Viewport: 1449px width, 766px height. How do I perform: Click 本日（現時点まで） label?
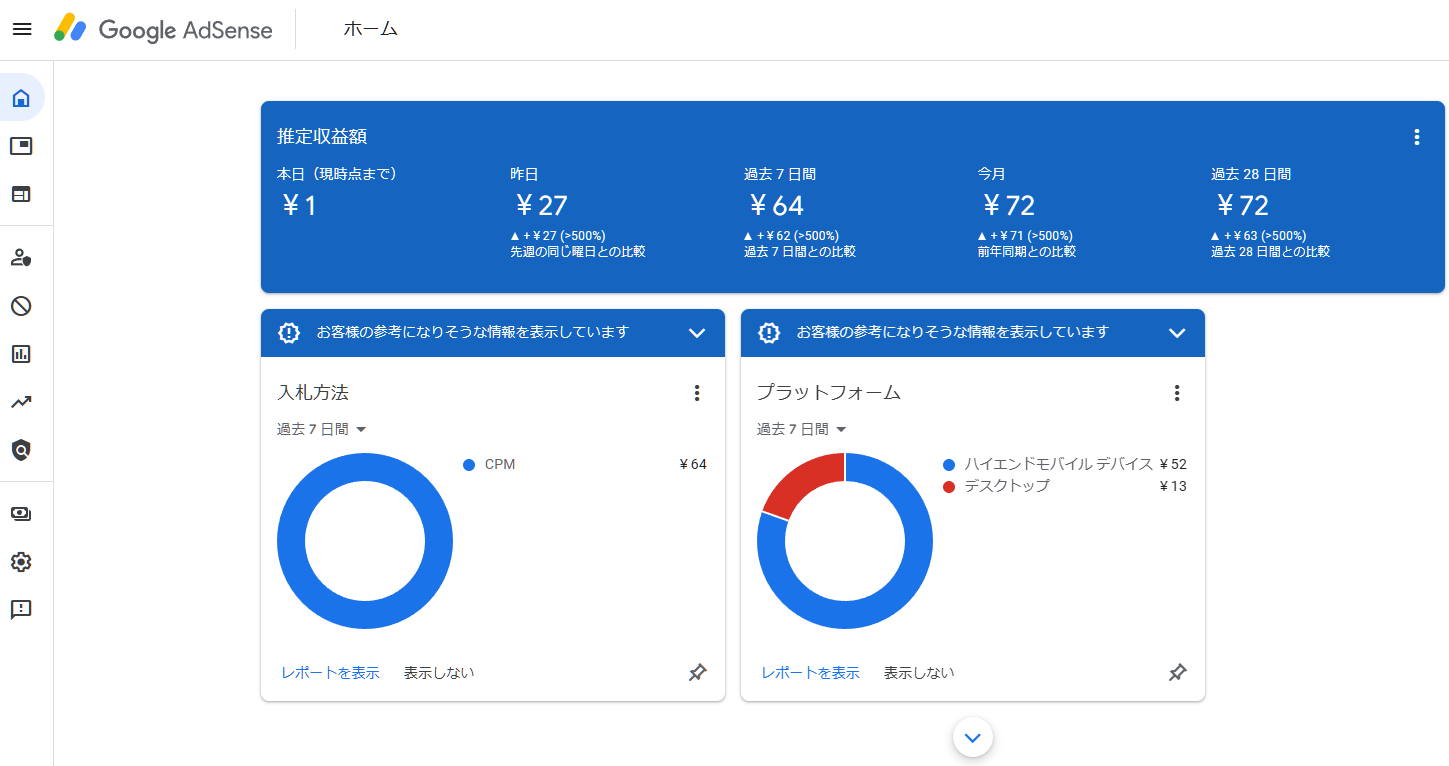337,174
